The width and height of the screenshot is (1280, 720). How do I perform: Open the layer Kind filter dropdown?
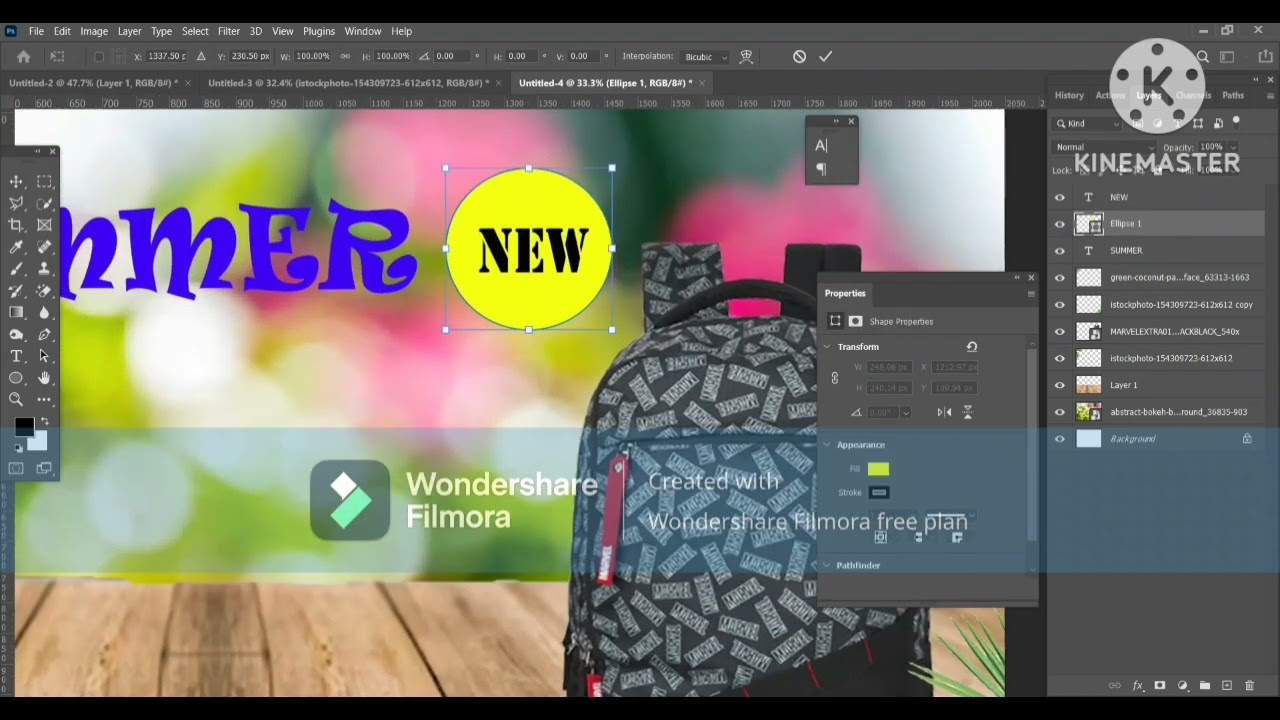click(x=1088, y=124)
